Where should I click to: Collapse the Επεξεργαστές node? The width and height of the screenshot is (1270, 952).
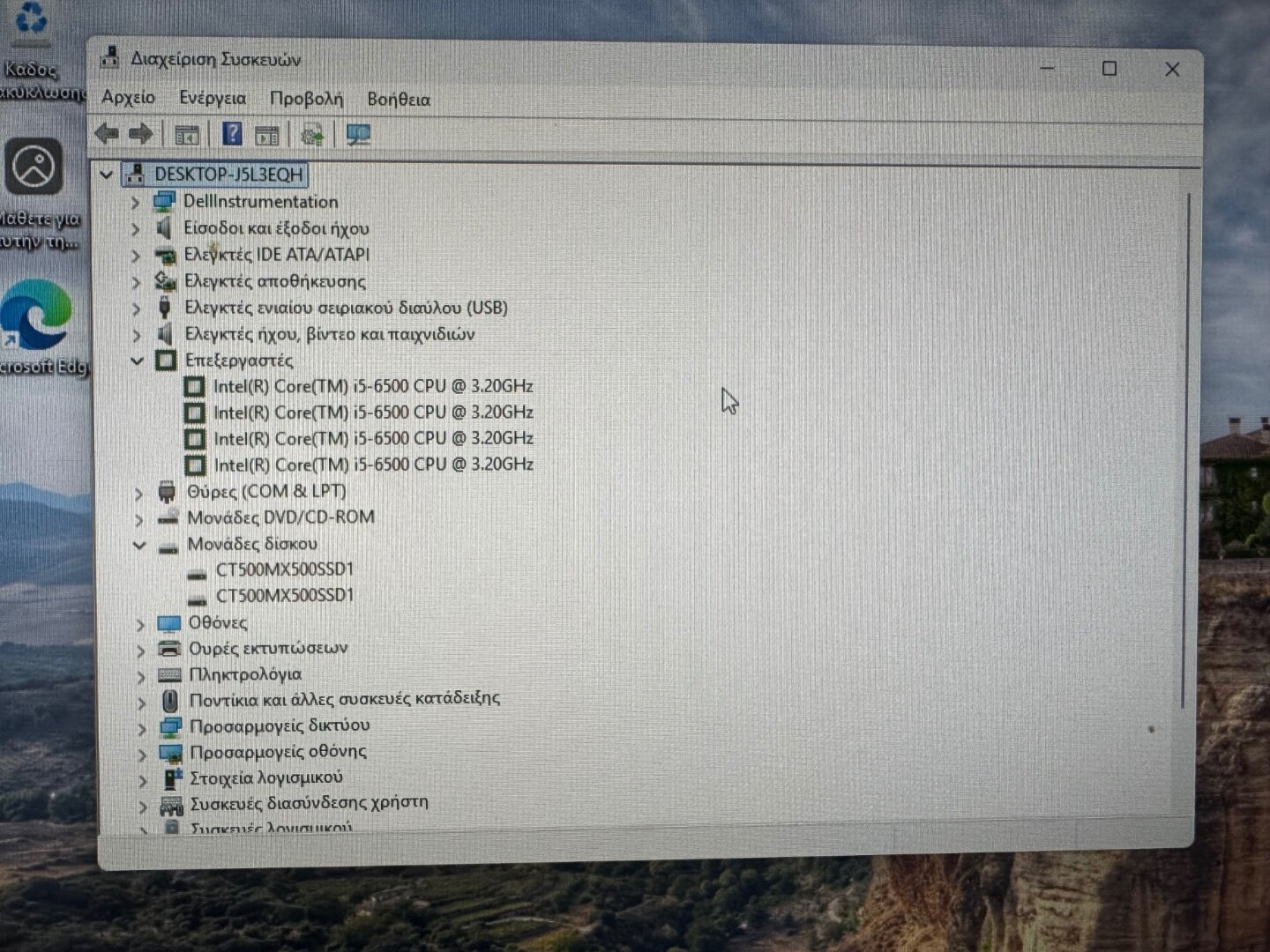(x=137, y=361)
